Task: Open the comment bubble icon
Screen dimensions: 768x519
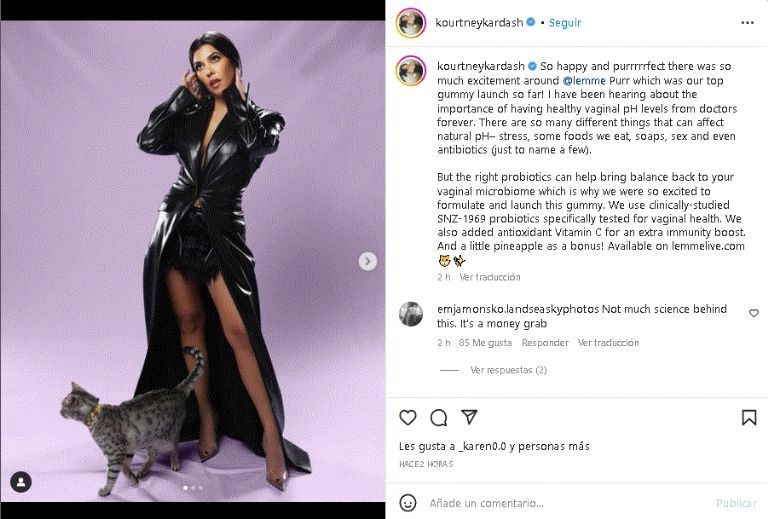Action: (x=438, y=417)
